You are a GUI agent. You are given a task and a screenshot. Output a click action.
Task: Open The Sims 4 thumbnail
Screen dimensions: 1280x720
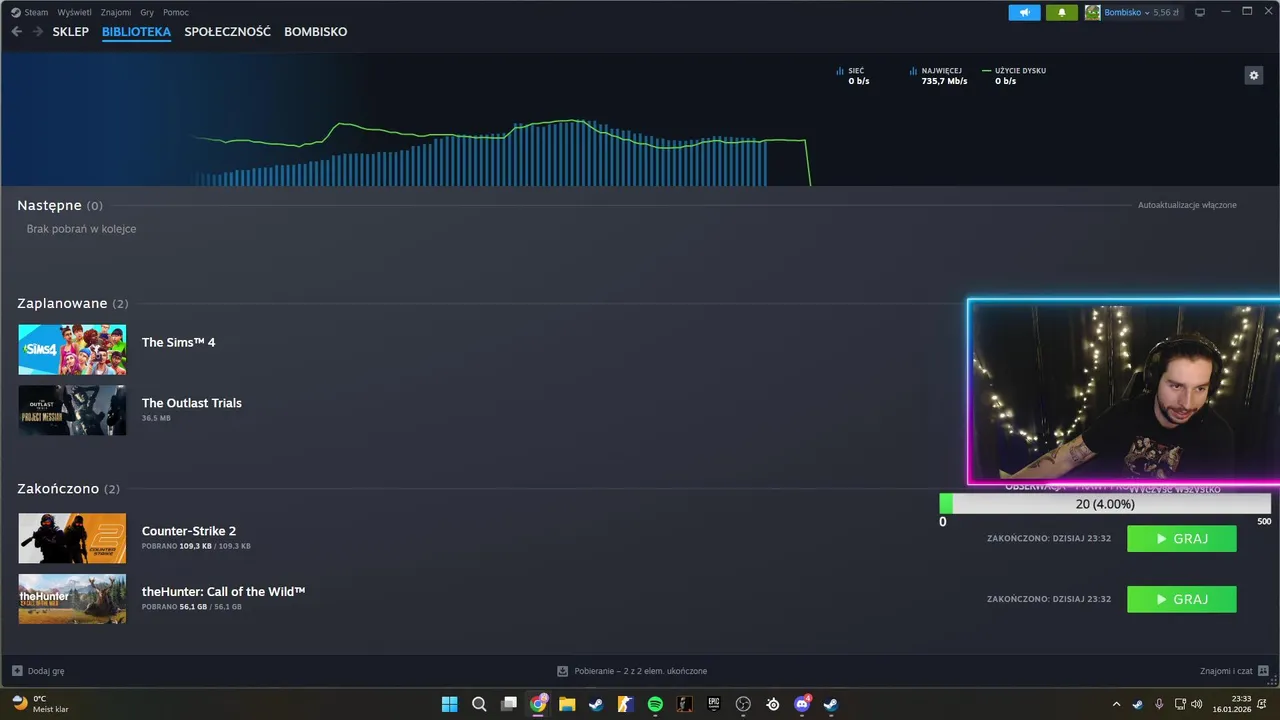[x=72, y=349]
